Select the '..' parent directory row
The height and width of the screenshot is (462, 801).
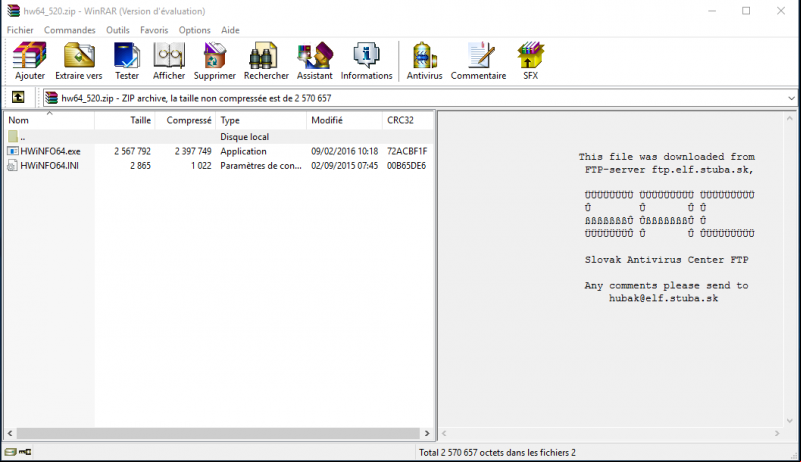(219, 136)
